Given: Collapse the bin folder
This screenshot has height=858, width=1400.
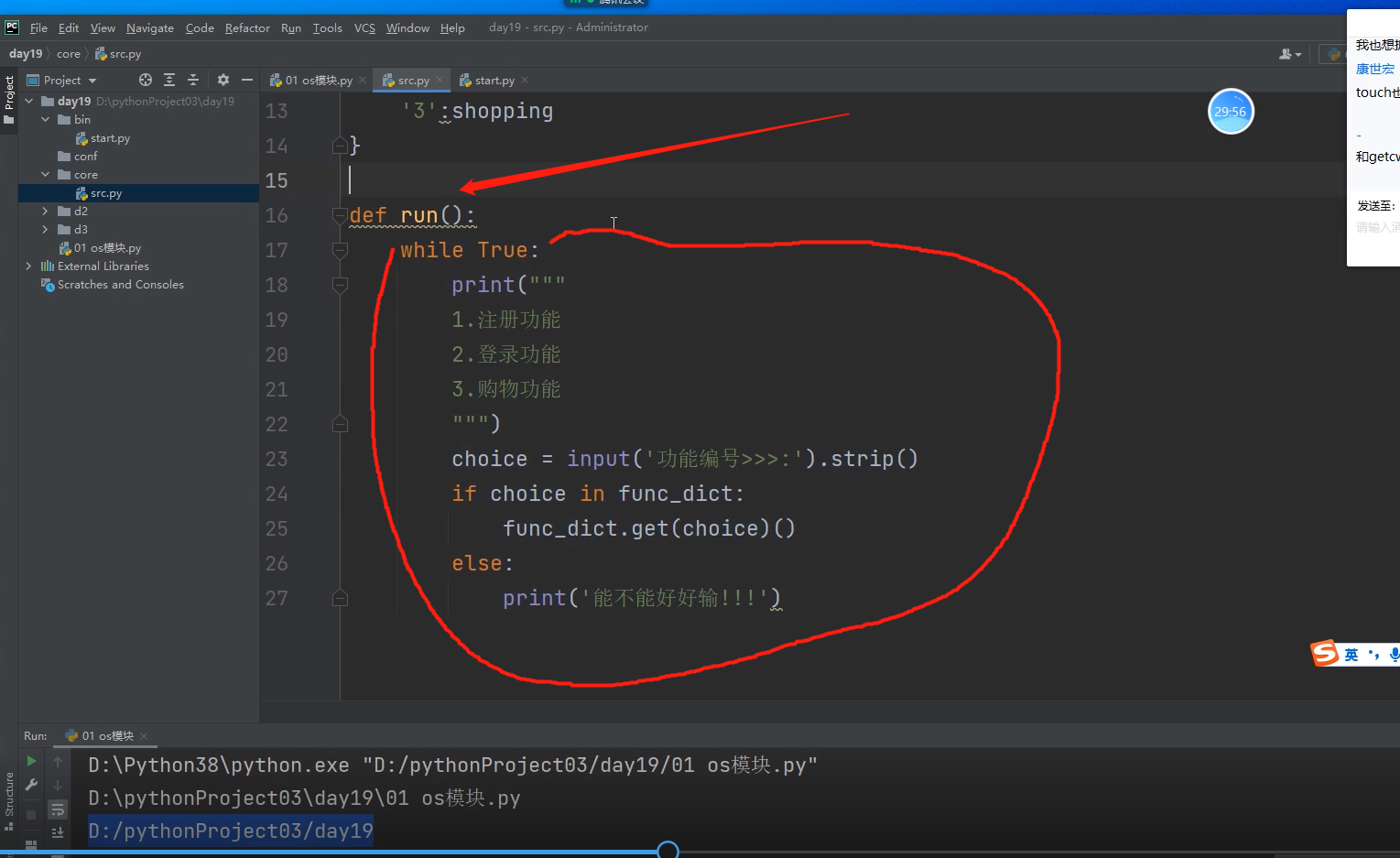Looking at the screenshot, I should (46, 120).
